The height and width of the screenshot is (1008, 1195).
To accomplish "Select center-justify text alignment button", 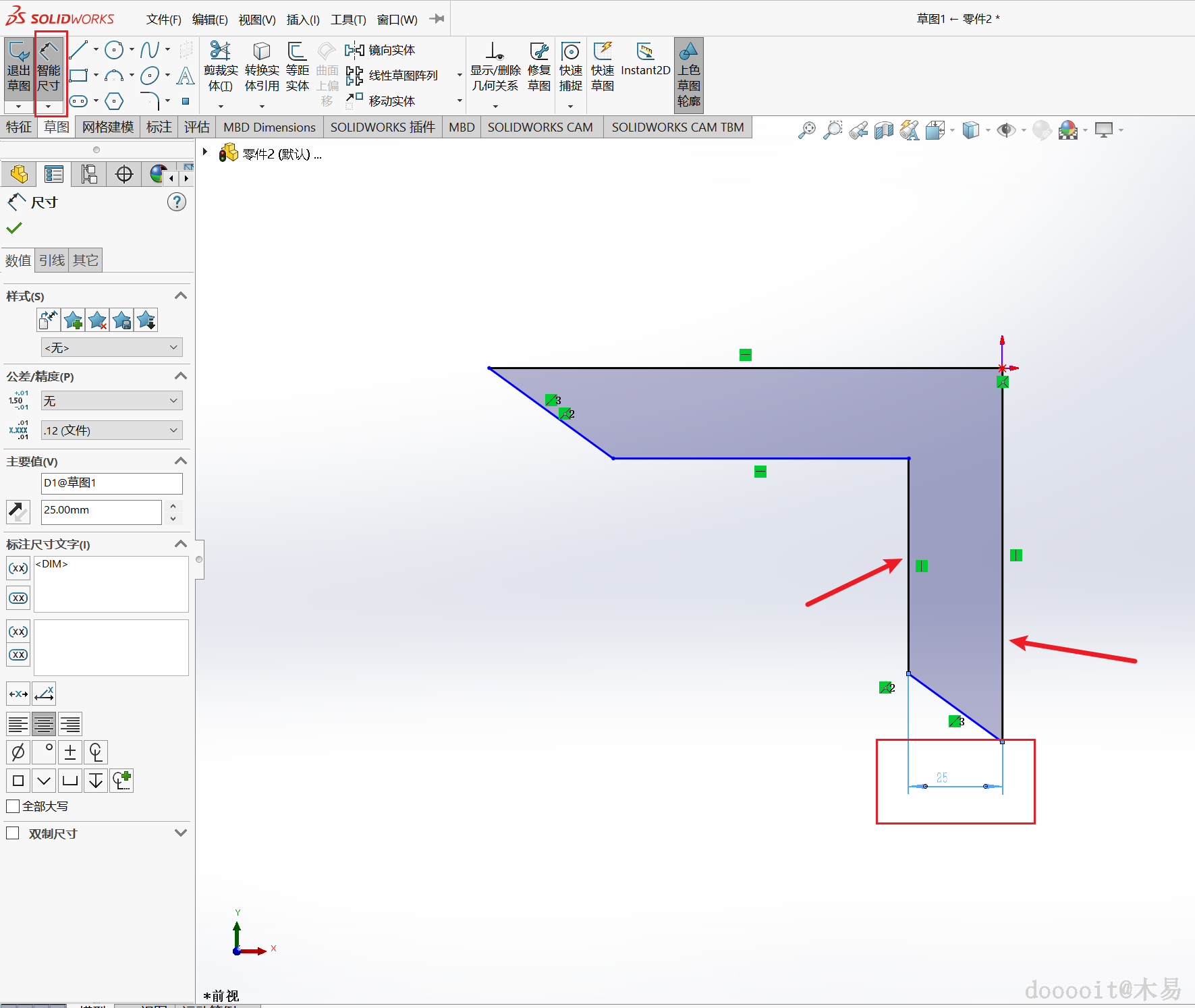I will click(44, 725).
